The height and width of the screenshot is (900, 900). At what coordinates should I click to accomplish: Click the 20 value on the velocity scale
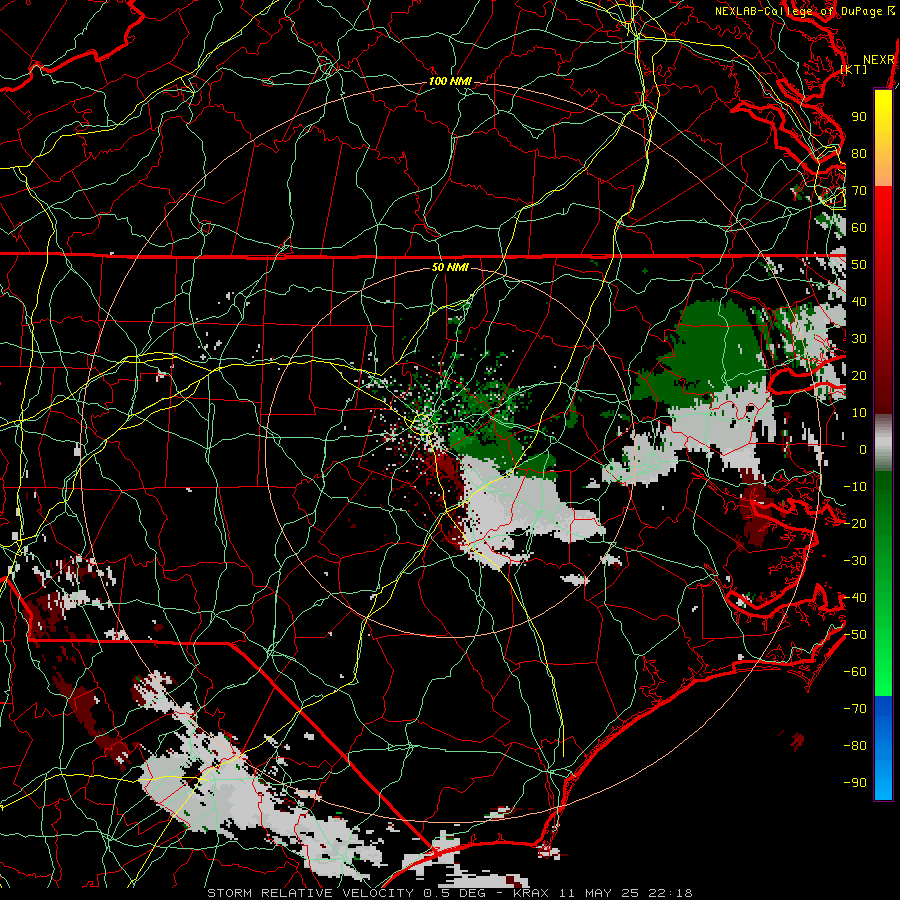click(859, 375)
